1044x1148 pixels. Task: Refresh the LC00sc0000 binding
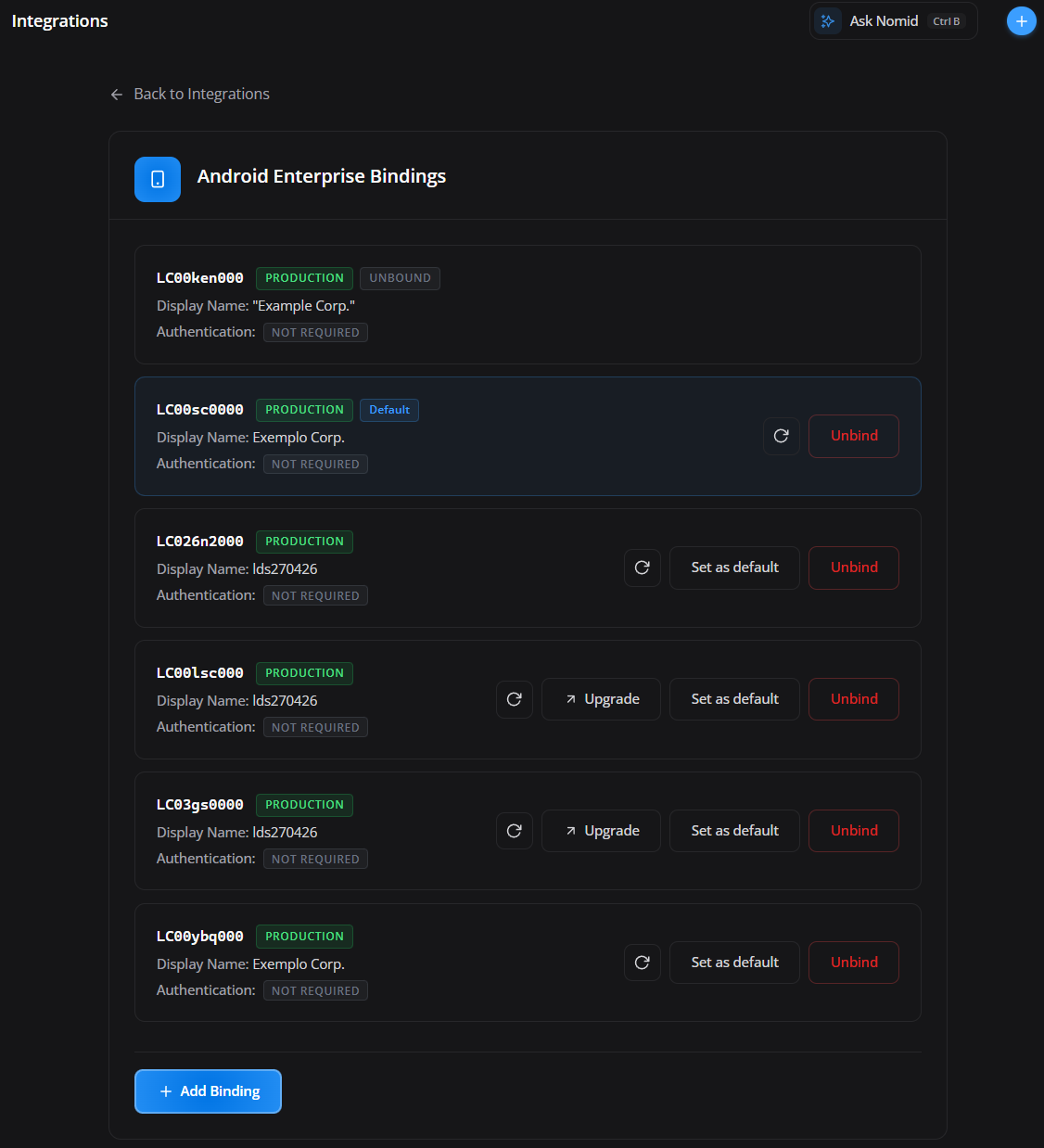coord(782,436)
